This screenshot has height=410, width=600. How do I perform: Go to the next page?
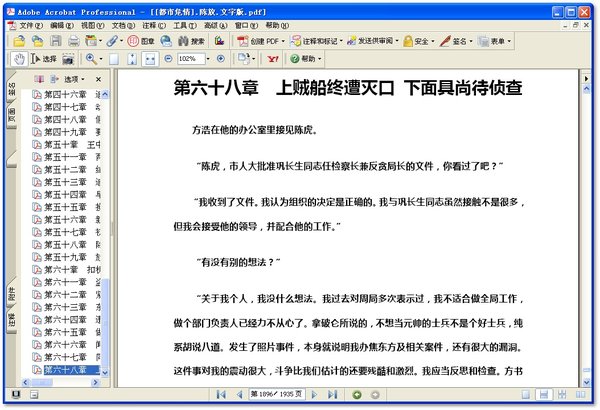click(314, 394)
